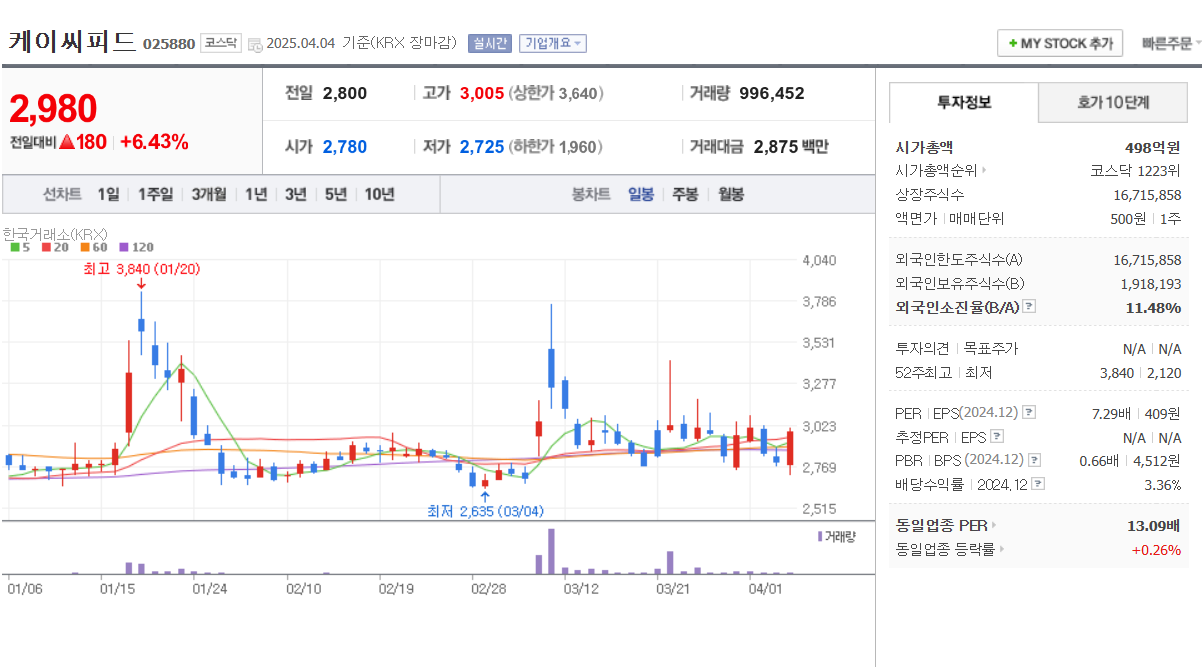
Task: Click the 전일 value 2,800
Action: [345, 93]
